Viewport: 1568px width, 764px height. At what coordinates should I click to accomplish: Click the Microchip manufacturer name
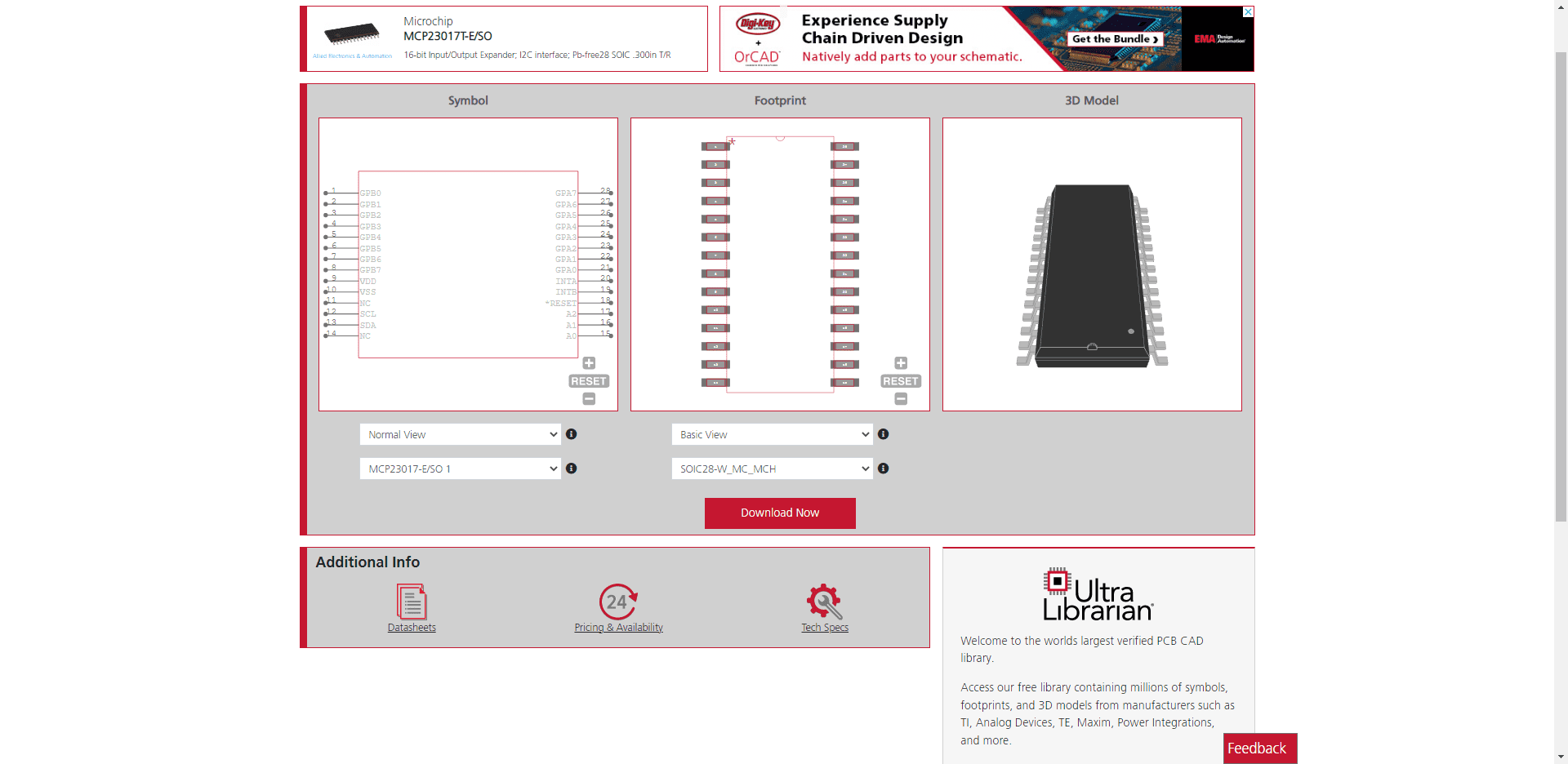(x=428, y=21)
